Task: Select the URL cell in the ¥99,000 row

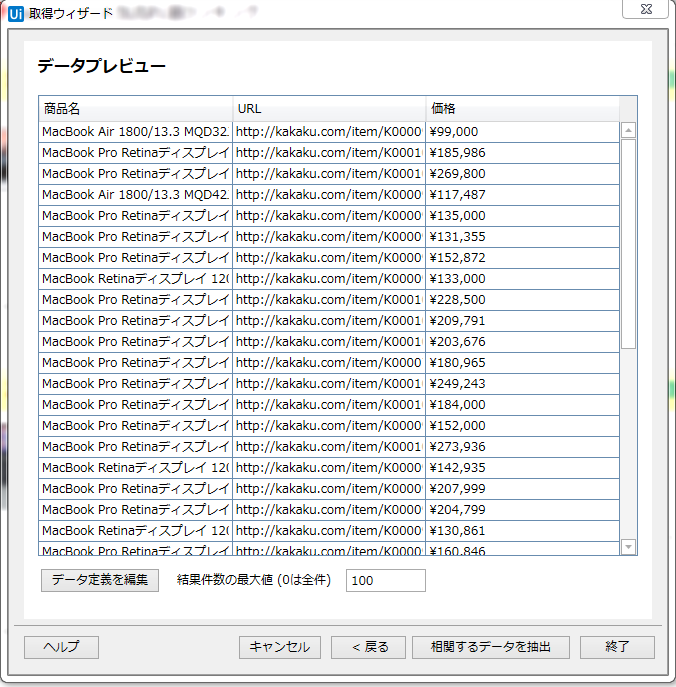Action: point(329,132)
